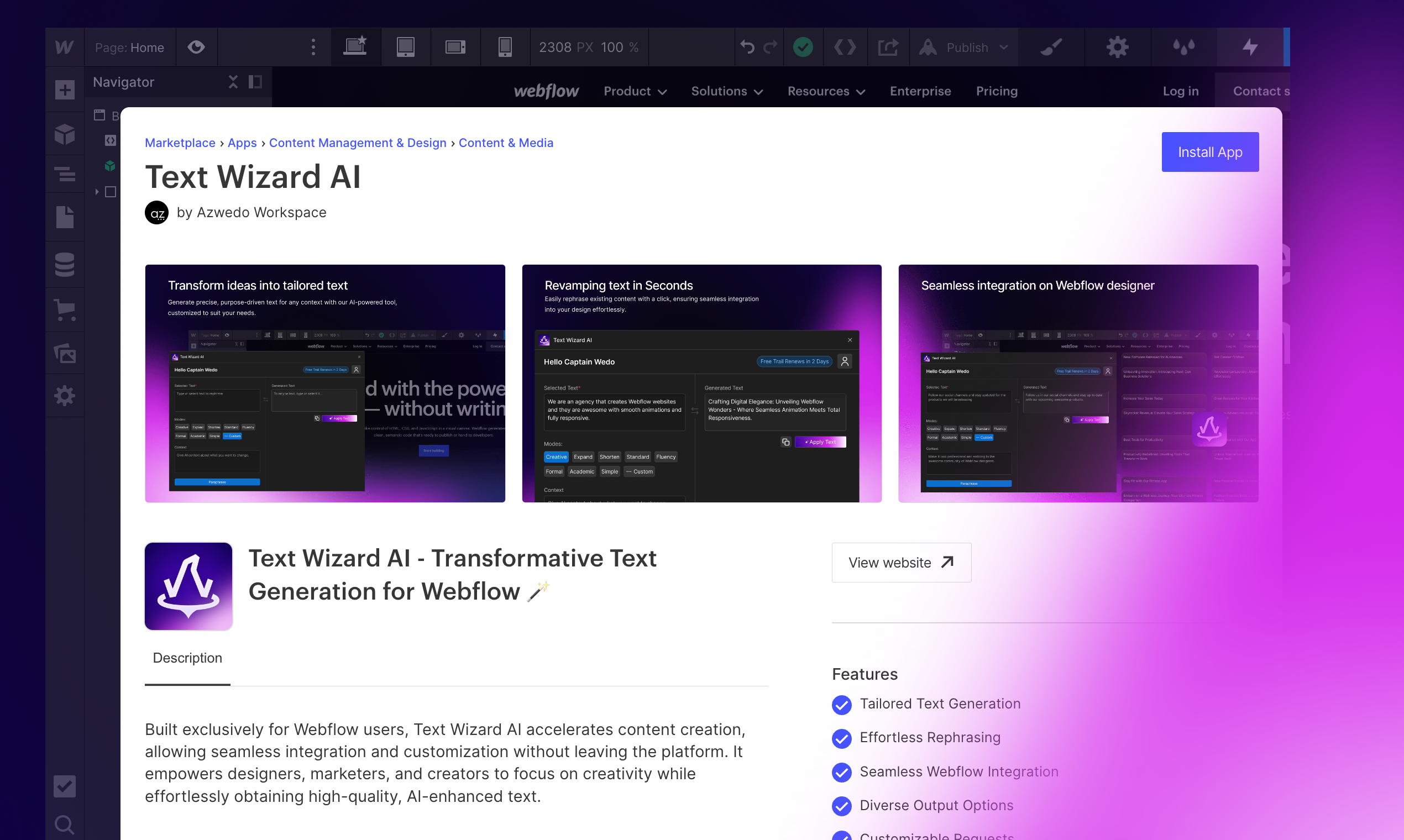Open the Assets images icon
1404x840 pixels.
(65, 353)
